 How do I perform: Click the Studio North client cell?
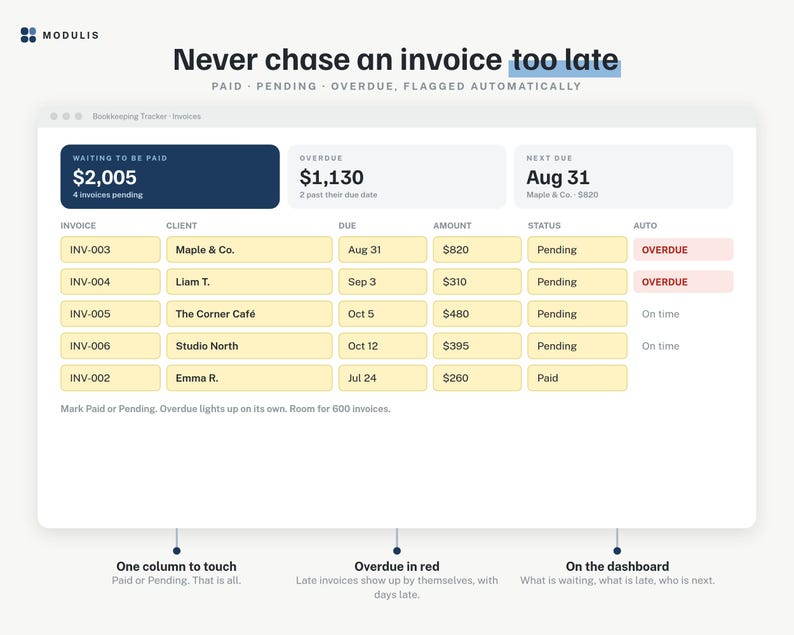[249, 346]
